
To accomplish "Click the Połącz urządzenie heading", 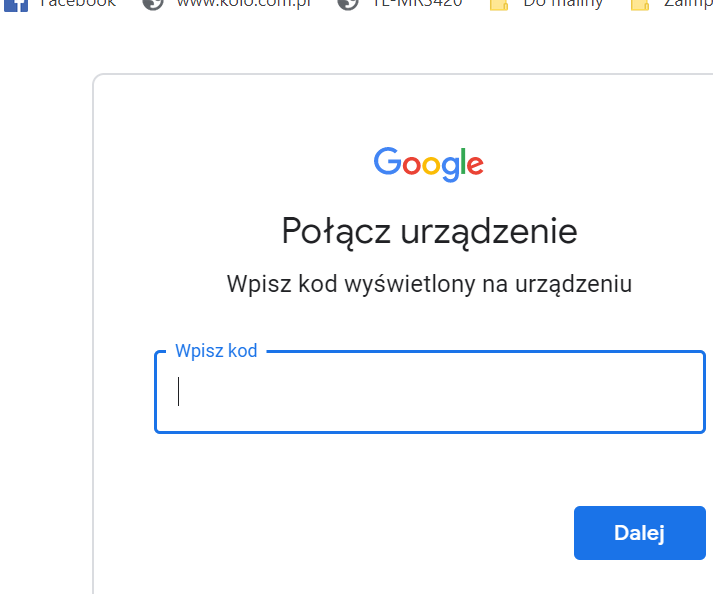I will click(429, 232).
